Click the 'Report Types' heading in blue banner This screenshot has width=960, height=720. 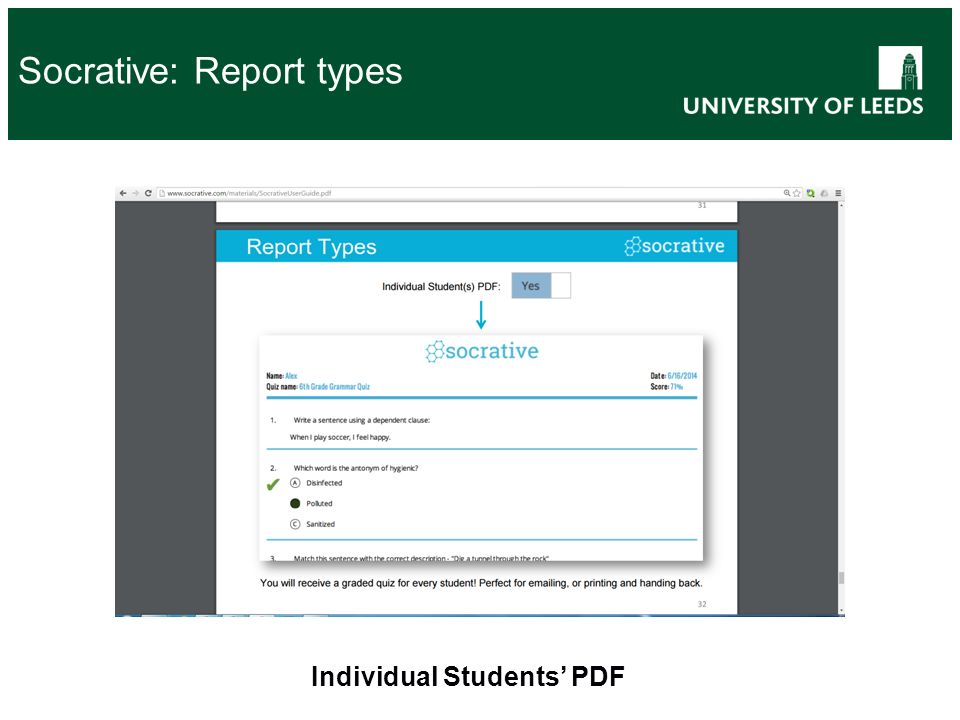[311, 247]
